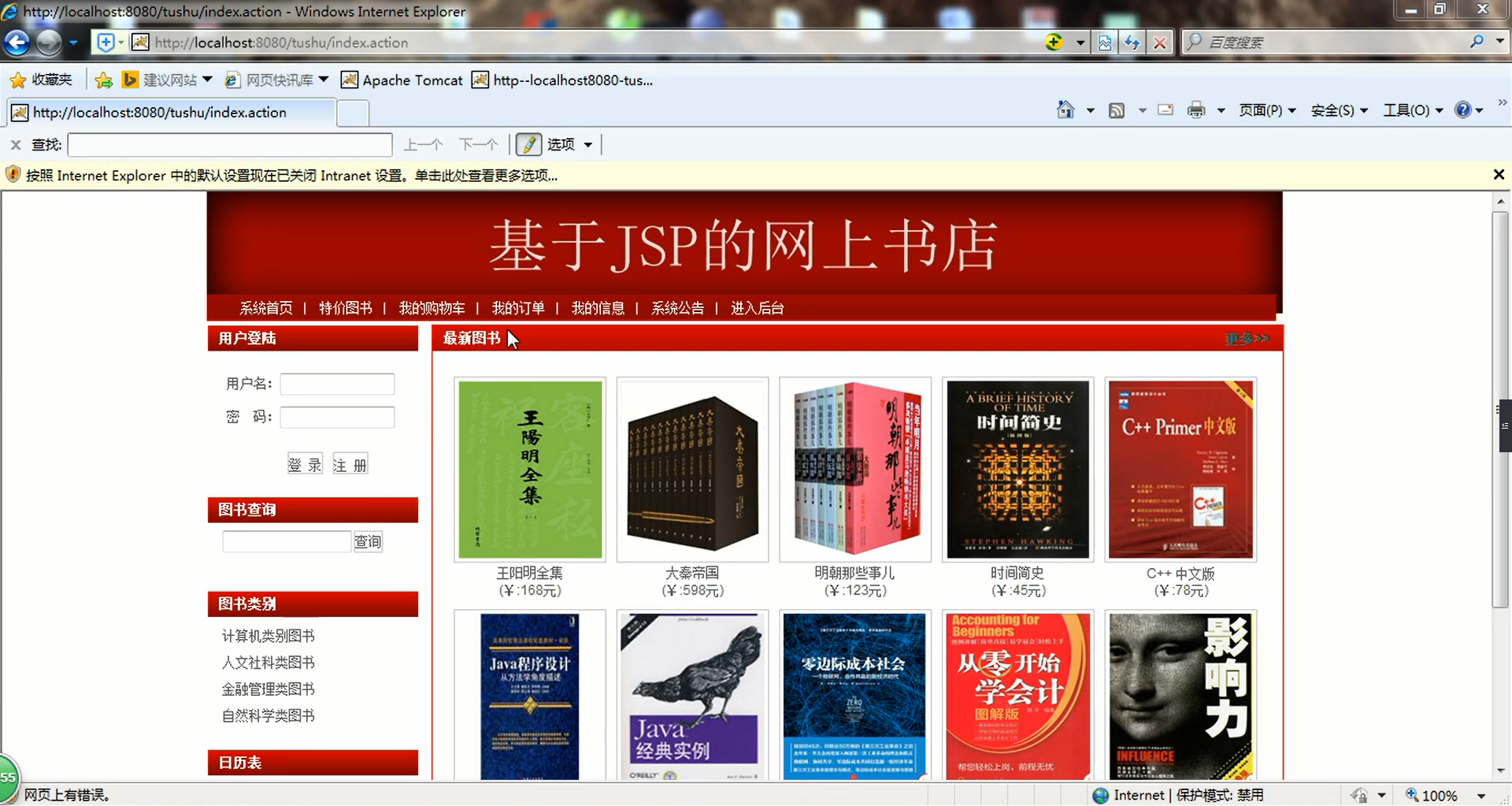Click Find 上一个 previous button
The width and height of the screenshot is (1512, 806).
tap(423, 145)
